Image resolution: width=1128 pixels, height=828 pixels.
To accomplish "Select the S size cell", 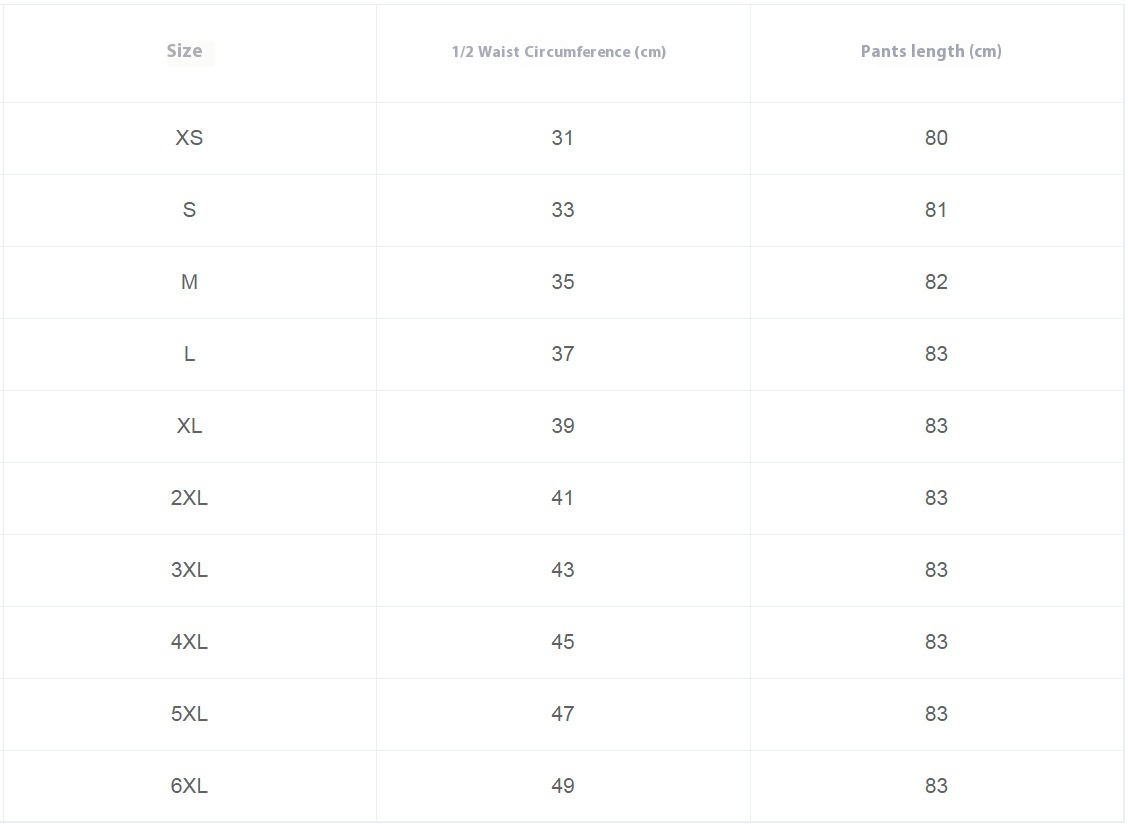I will tap(189, 210).
